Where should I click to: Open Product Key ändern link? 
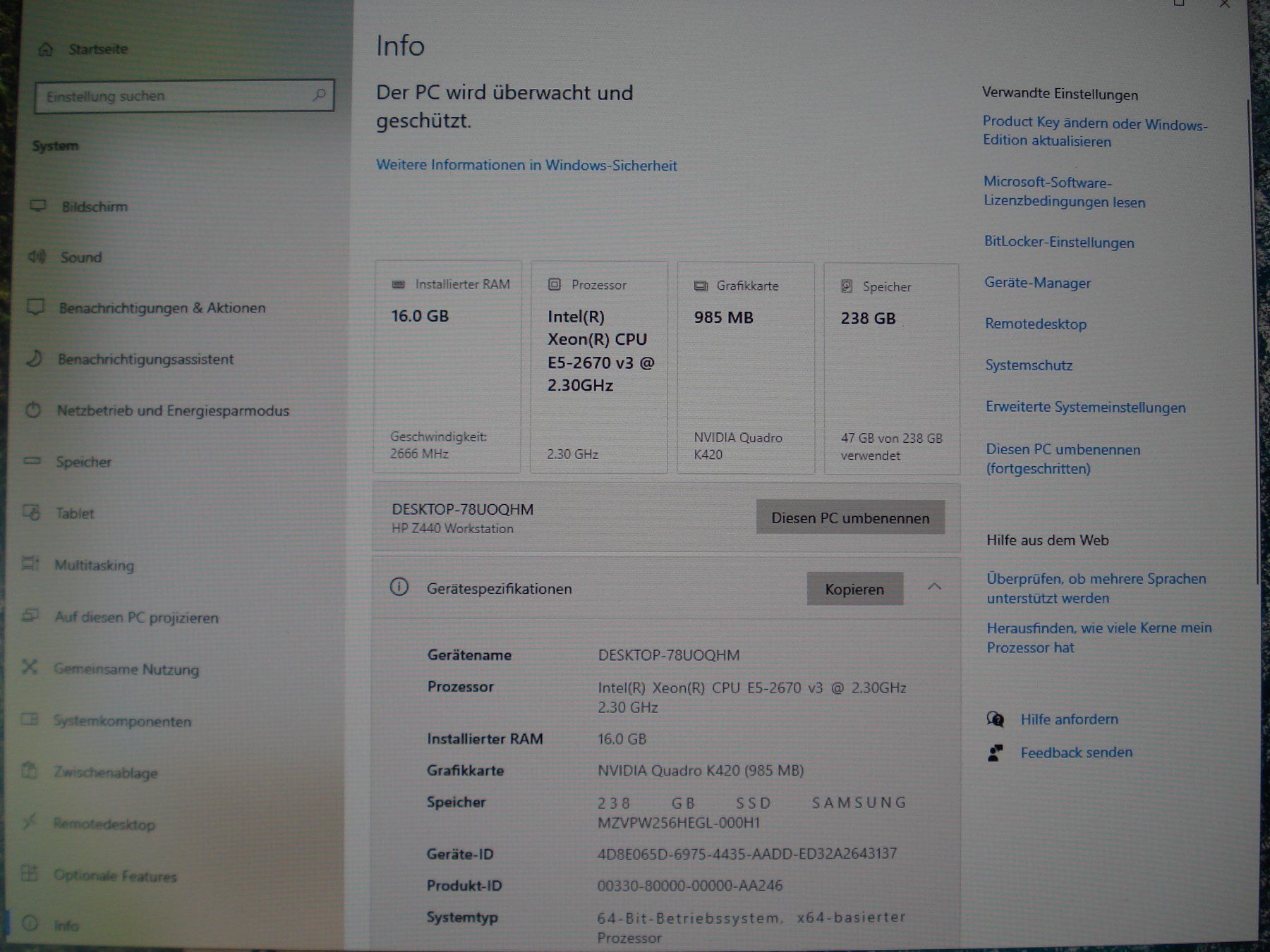(x=1094, y=131)
